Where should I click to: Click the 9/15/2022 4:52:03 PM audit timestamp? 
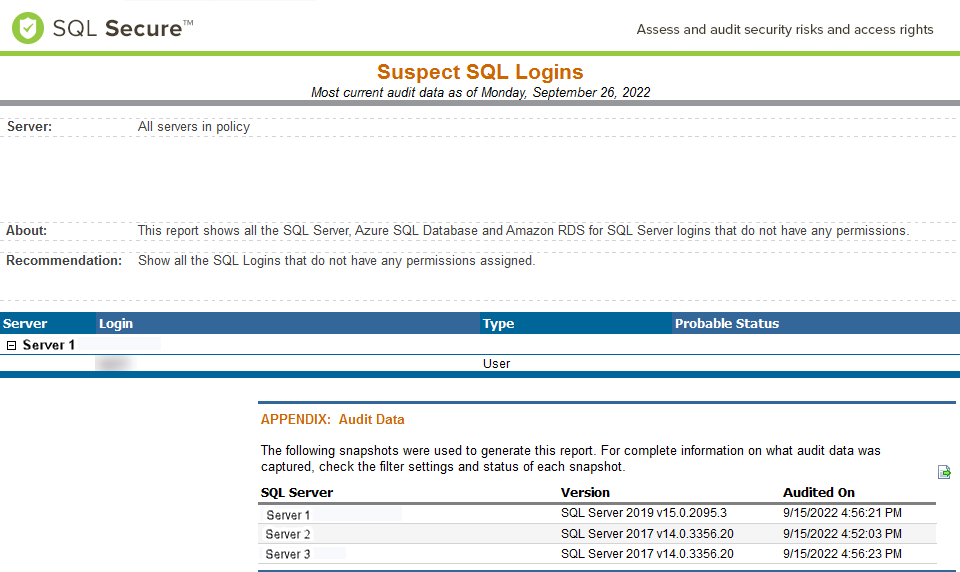[x=842, y=534]
